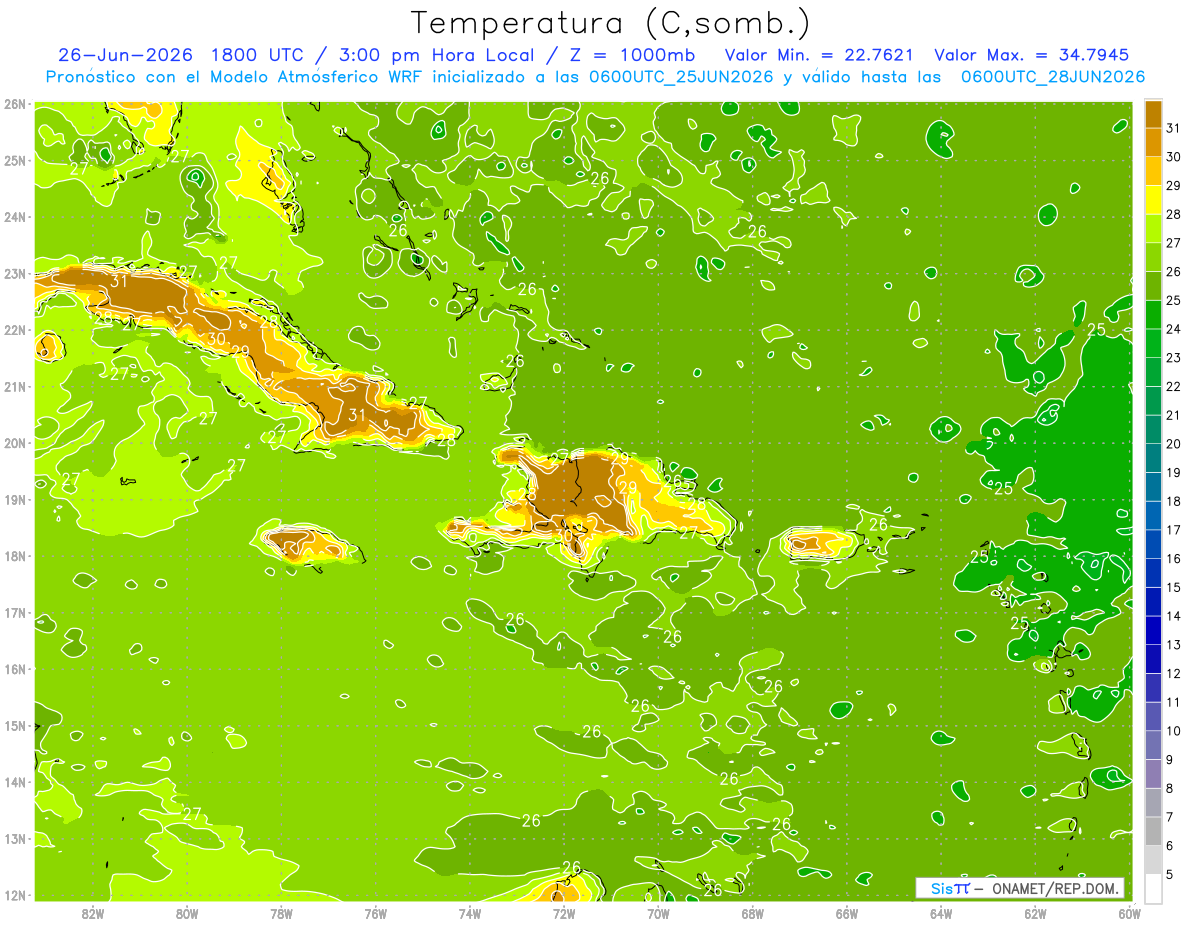The image size is (1200, 927).
Task: Pick the brown color bar swatch above 31
Action: (1154, 114)
